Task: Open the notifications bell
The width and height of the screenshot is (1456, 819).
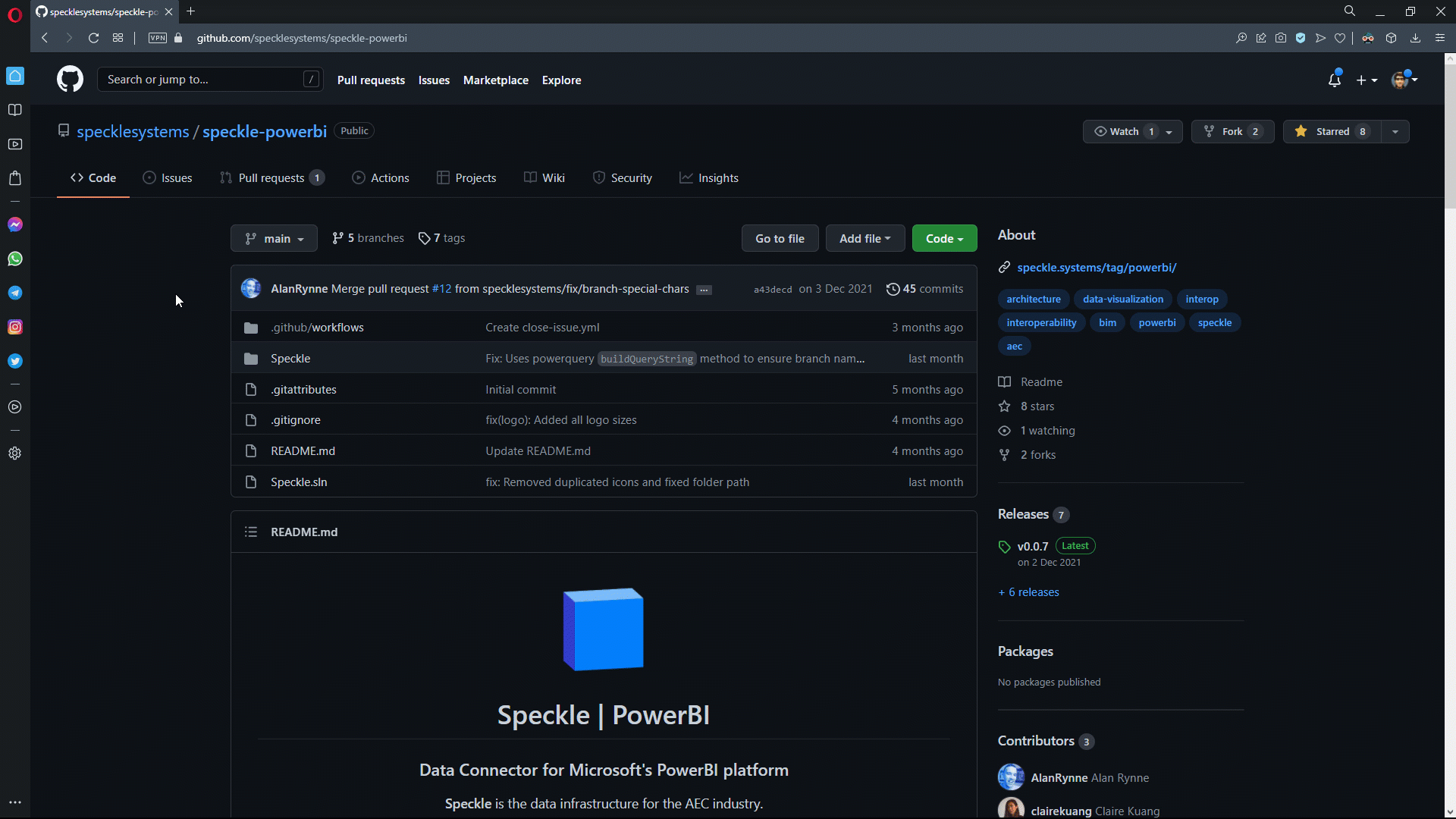Action: pos(1334,80)
